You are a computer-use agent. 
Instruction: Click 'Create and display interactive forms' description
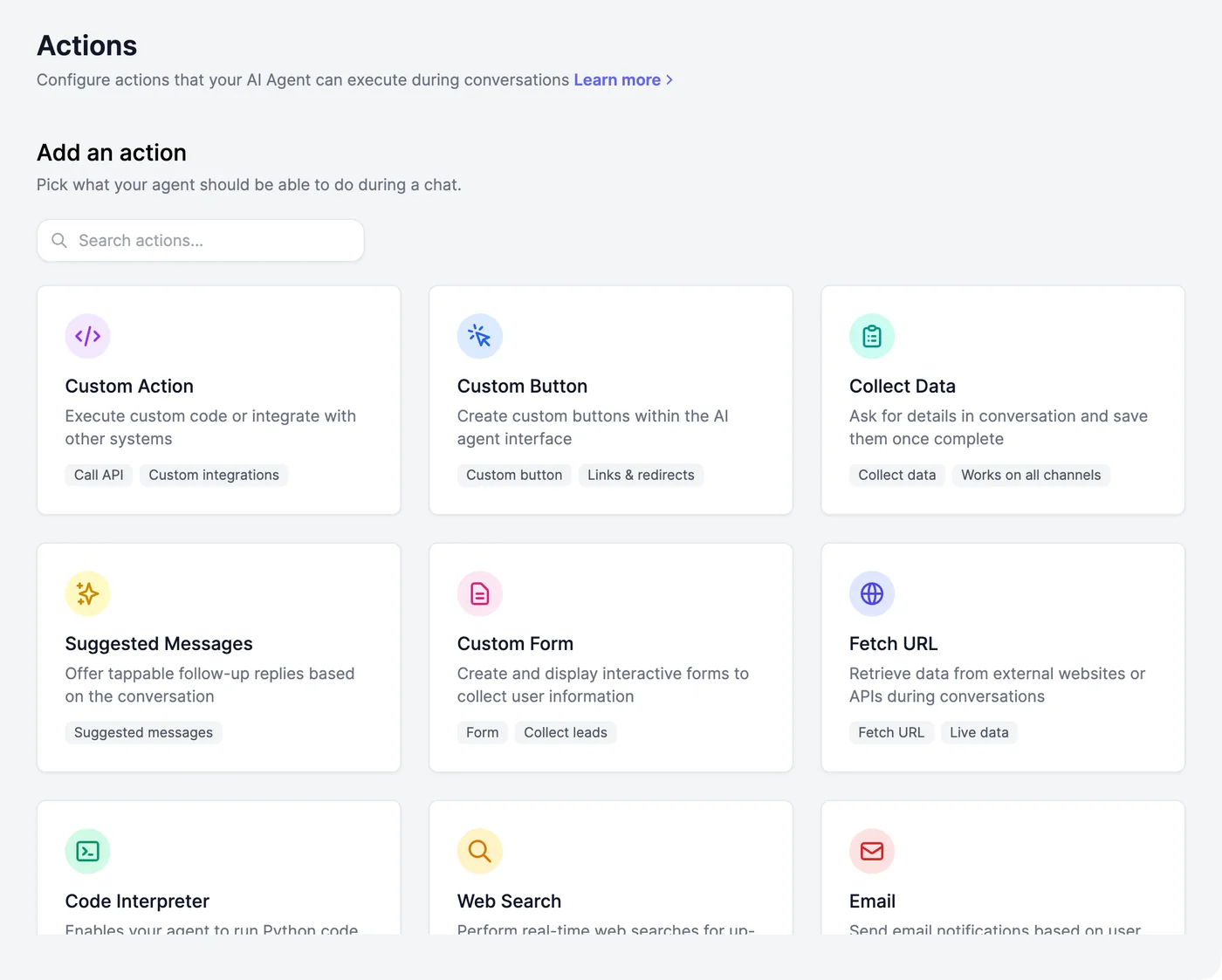click(603, 685)
